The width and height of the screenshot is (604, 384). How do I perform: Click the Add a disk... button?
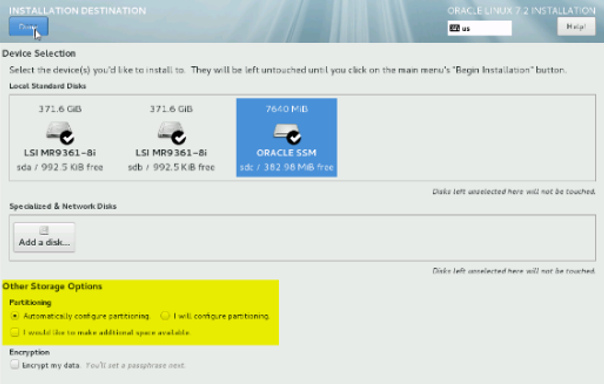pos(44,237)
